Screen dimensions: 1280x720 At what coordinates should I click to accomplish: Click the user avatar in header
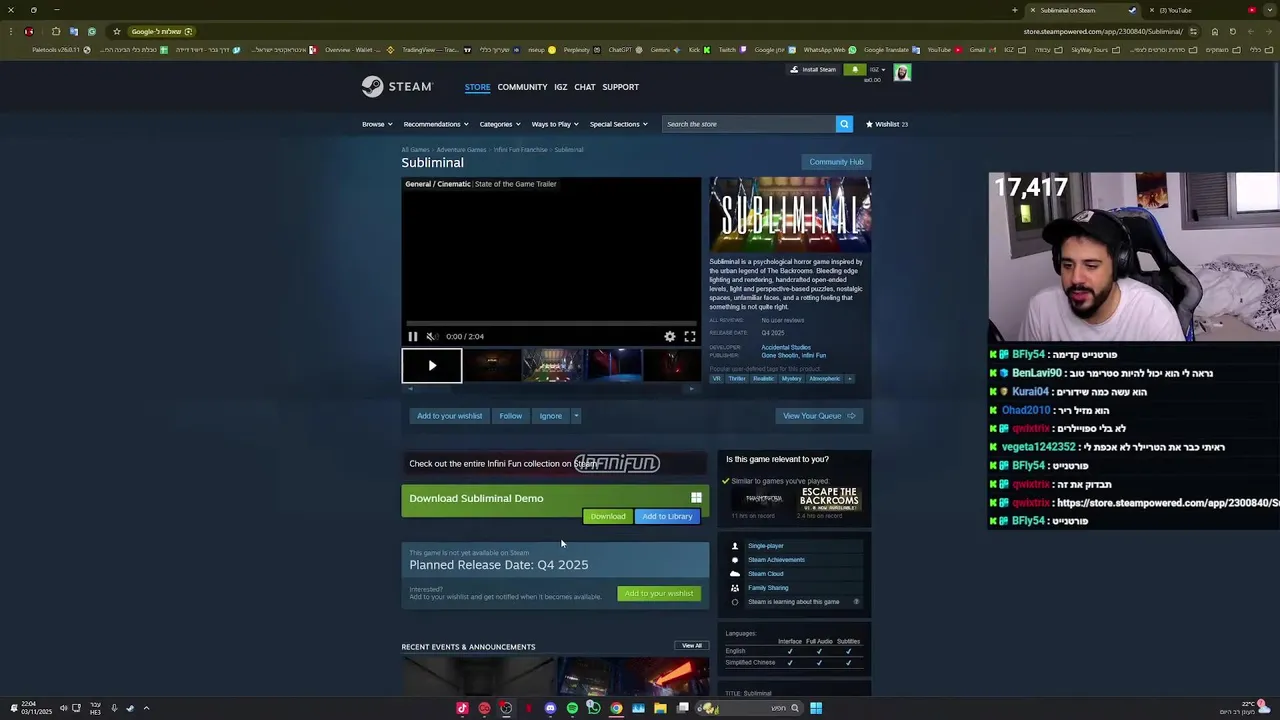click(x=902, y=72)
